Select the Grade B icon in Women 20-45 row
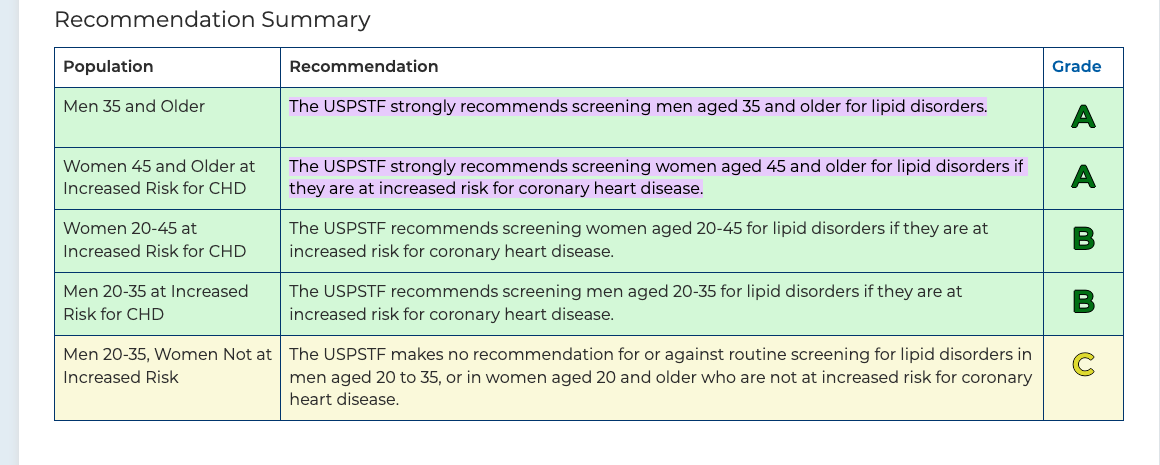 [x=1083, y=239]
